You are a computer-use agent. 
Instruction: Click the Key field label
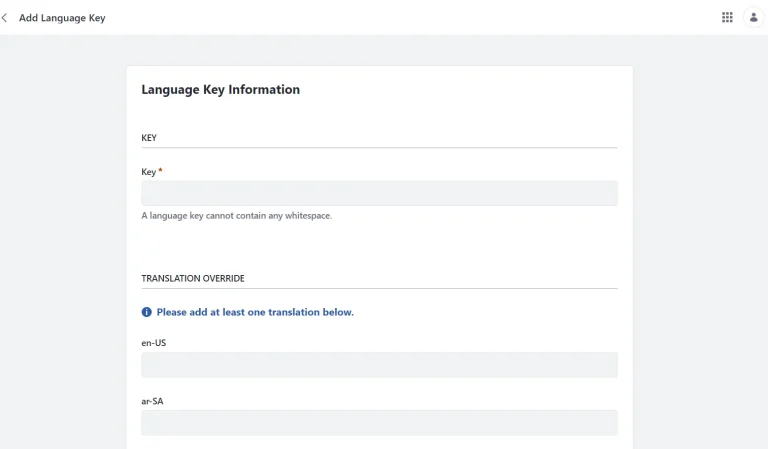(148, 172)
